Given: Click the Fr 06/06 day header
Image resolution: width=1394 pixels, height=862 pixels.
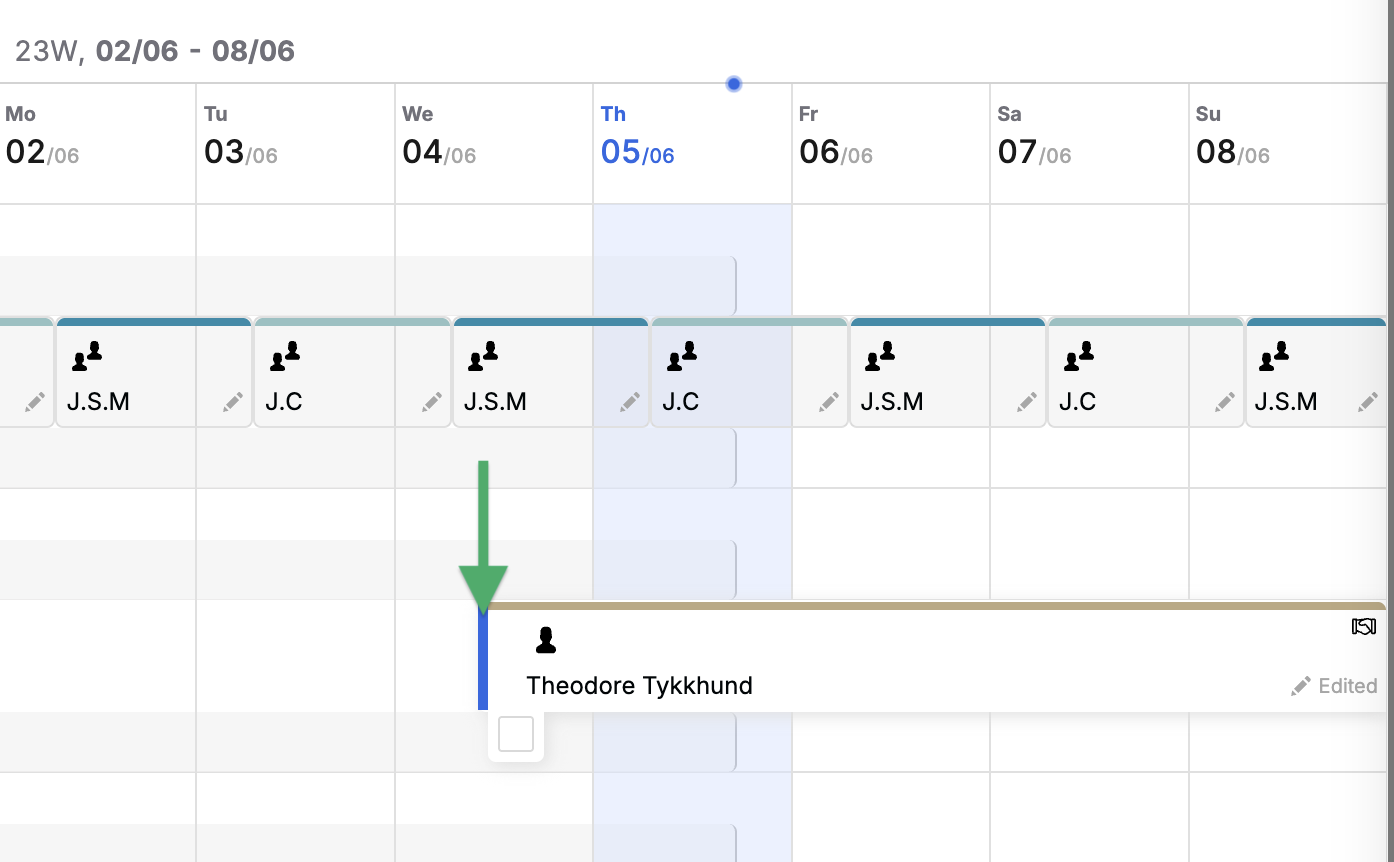Looking at the screenshot, I should tap(835, 137).
